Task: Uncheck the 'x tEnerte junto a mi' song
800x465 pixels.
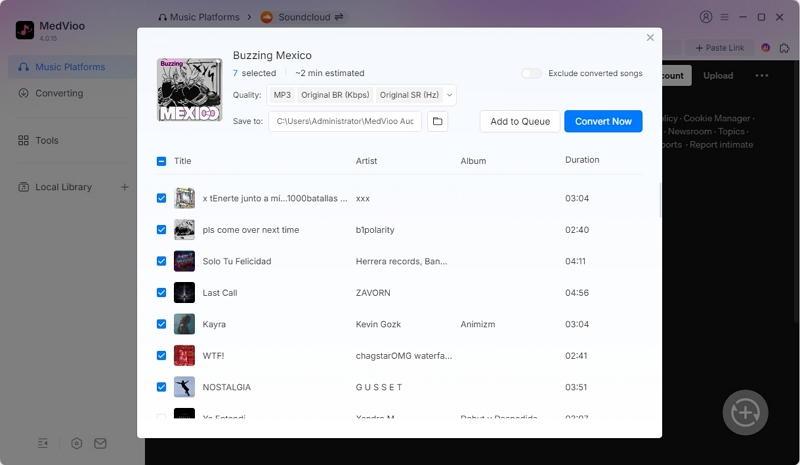Action: click(161, 198)
